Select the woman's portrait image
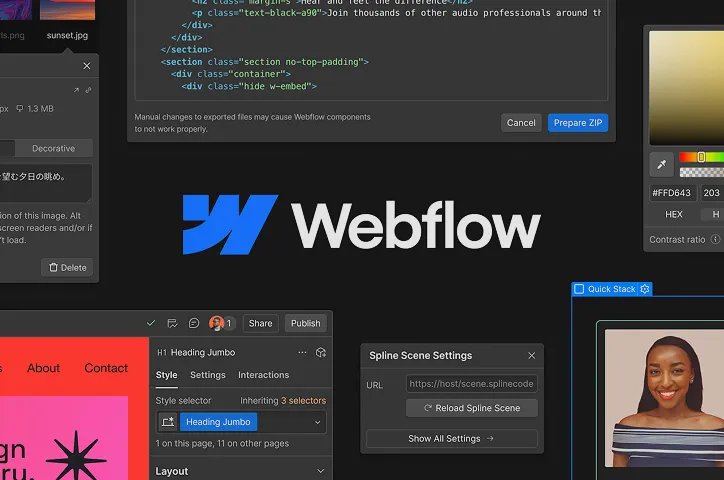 [664, 398]
